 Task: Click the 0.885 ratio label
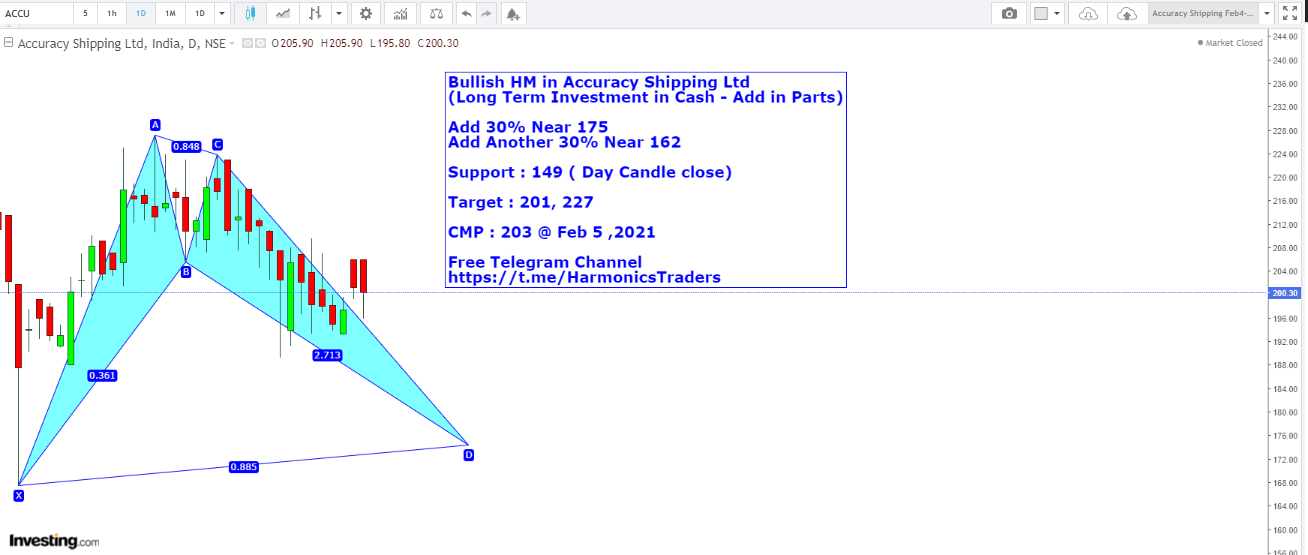tap(244, 467)
